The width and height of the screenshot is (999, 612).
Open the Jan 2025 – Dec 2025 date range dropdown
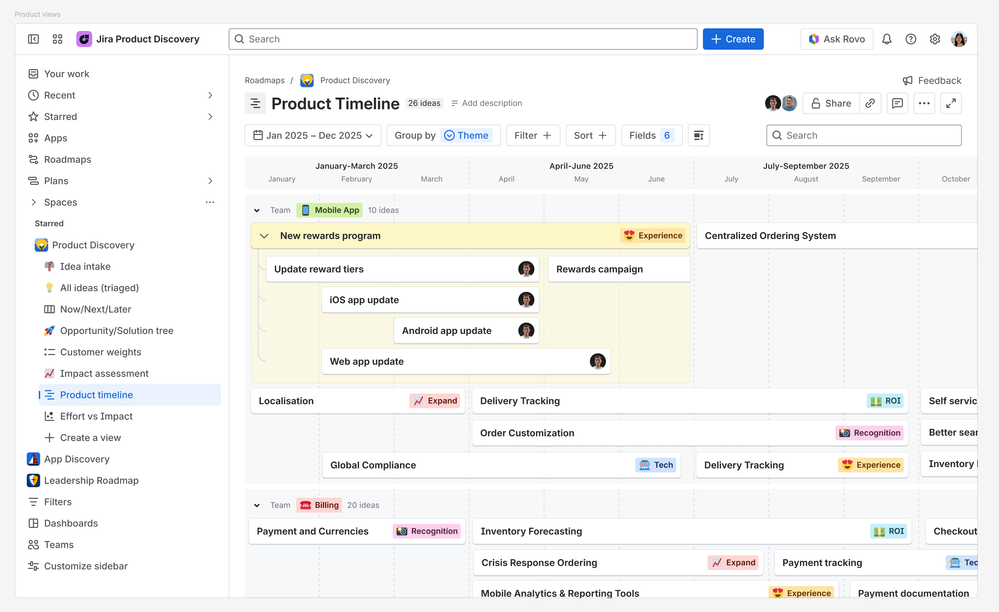pos(313,135)
